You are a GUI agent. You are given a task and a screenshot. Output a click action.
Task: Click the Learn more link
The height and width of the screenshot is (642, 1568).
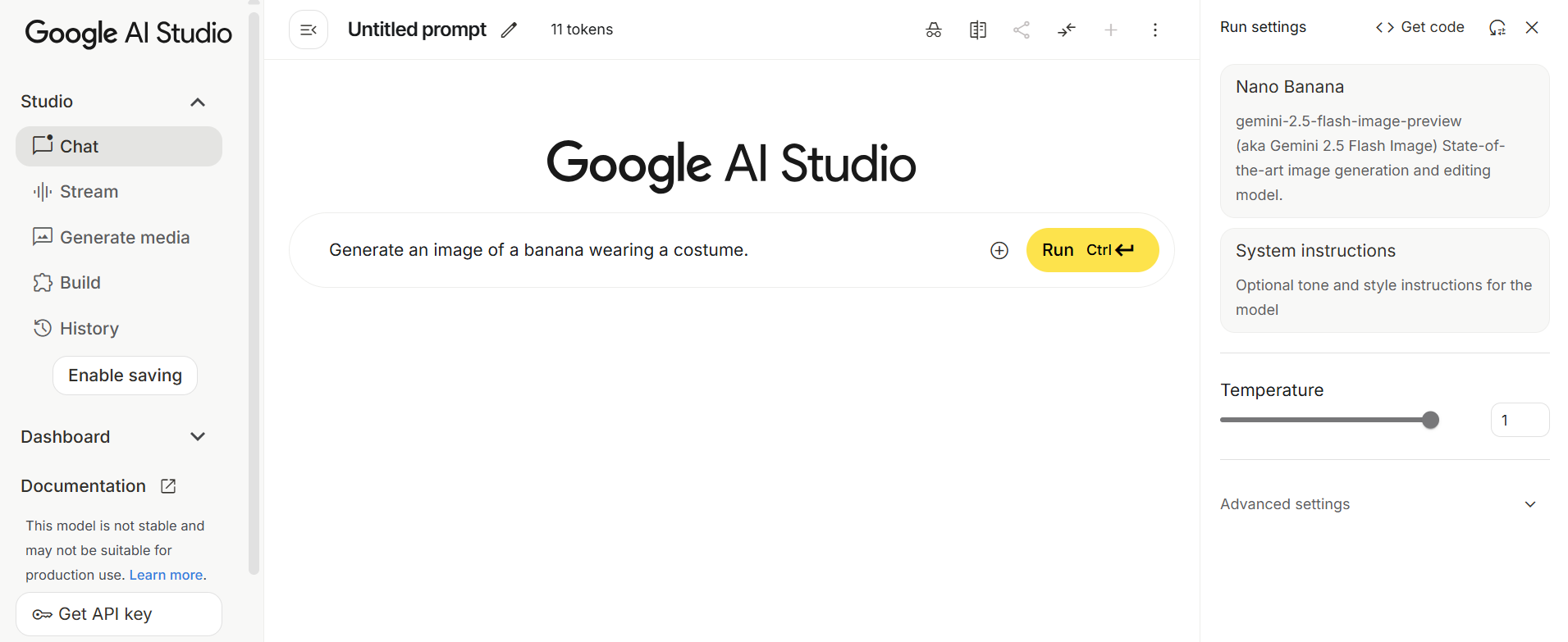pos(166,575)
